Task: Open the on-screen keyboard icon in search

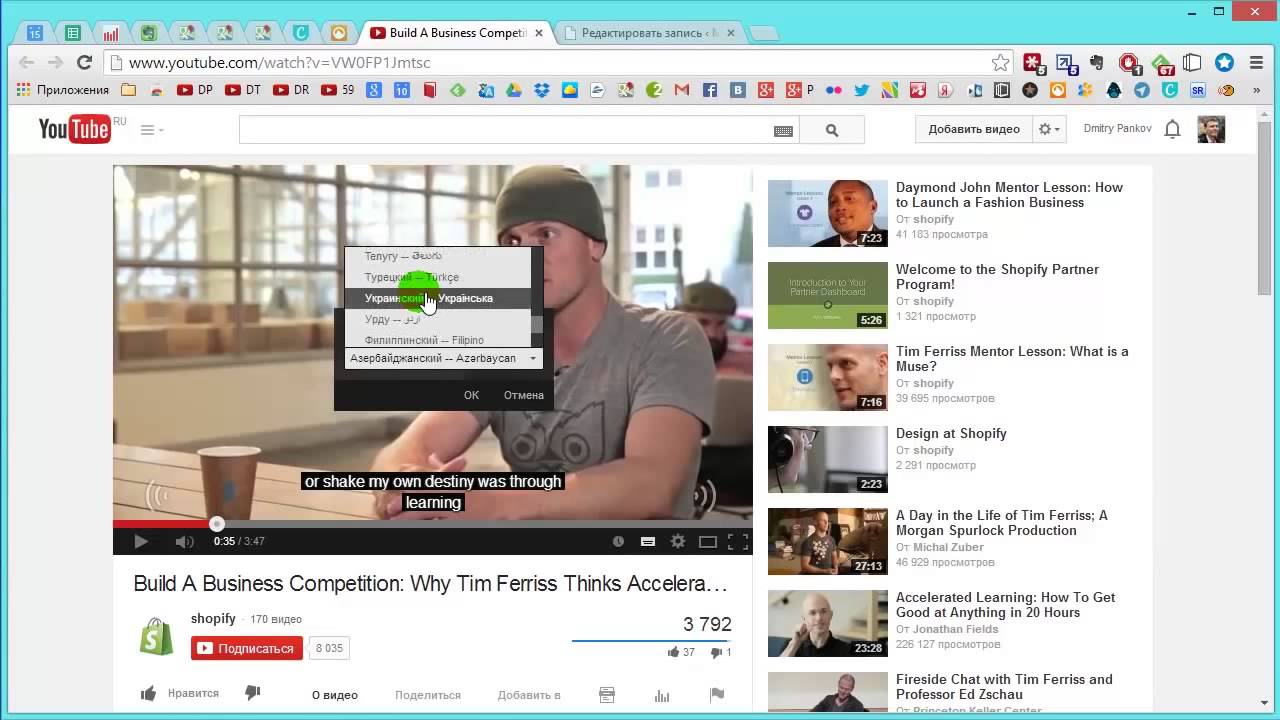Action: coord(783,130)
